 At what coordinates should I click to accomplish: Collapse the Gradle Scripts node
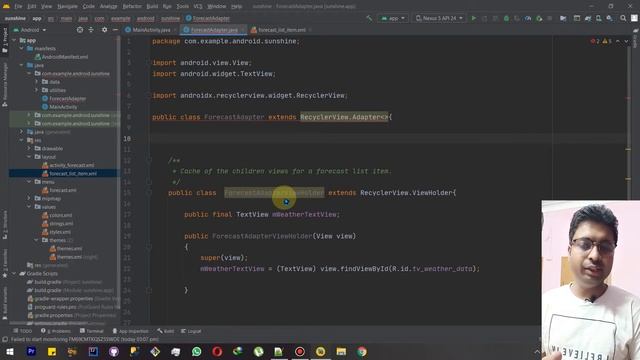point(14,273)
